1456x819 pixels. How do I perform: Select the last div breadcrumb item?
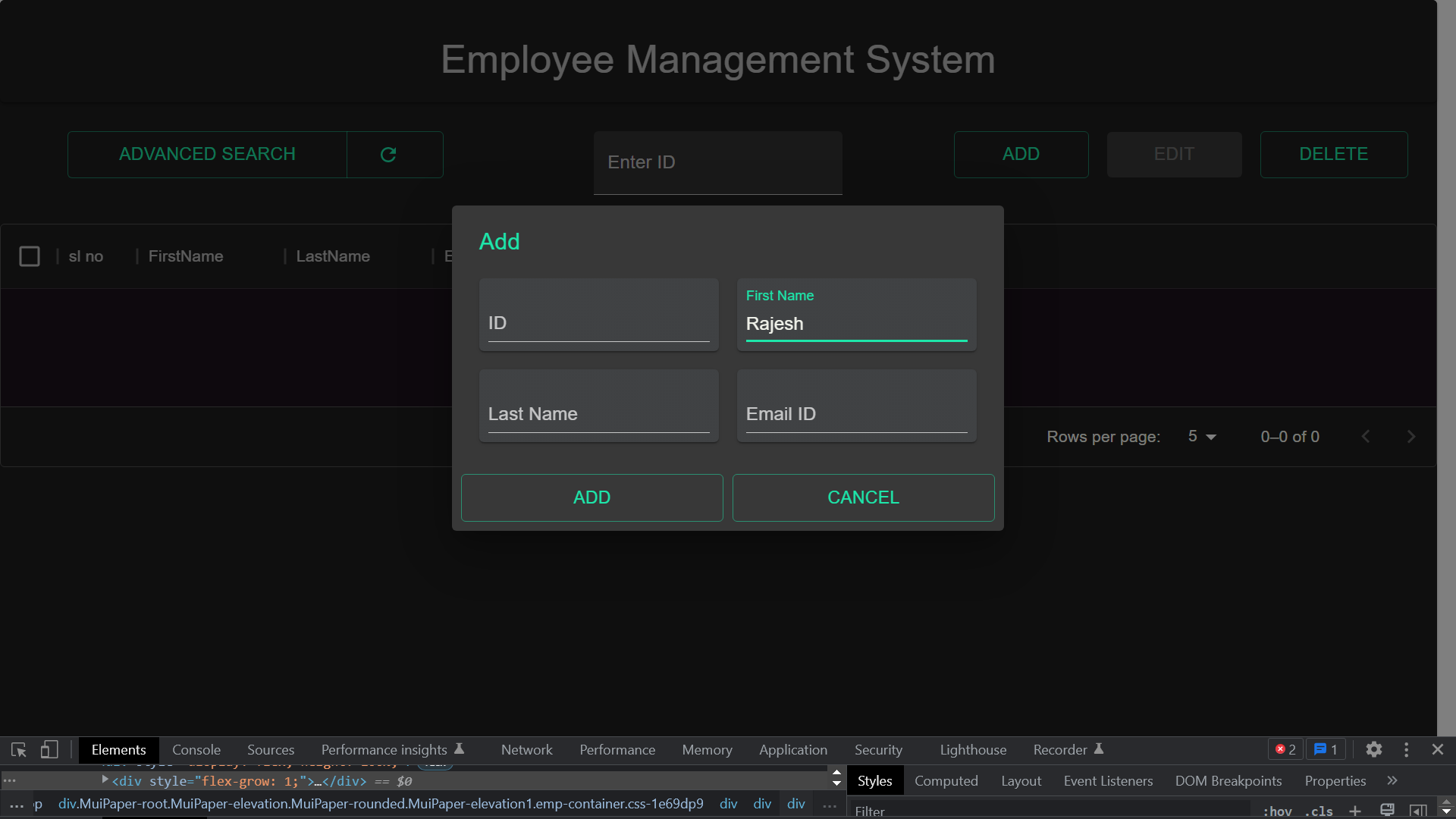click(x=796, y=804)
